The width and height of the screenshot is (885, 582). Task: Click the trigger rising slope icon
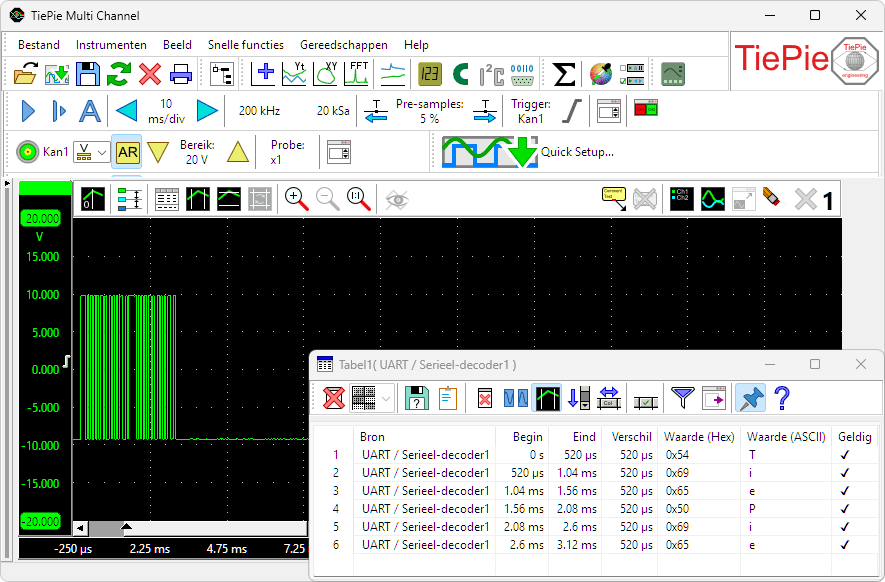coord(571,111)
